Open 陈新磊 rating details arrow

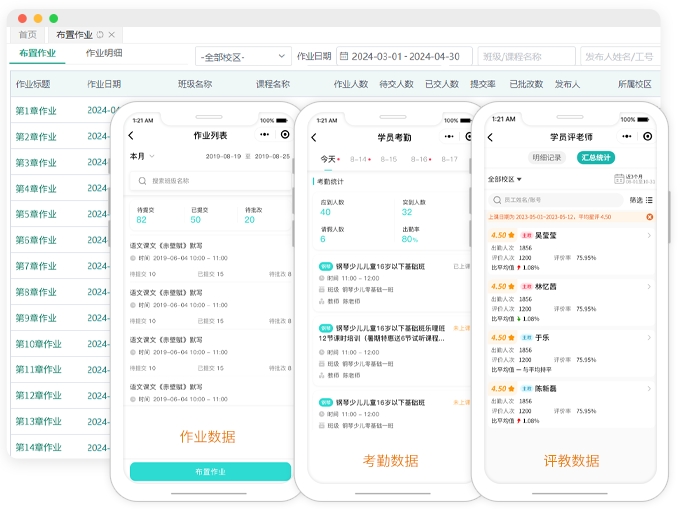point(649,389)
